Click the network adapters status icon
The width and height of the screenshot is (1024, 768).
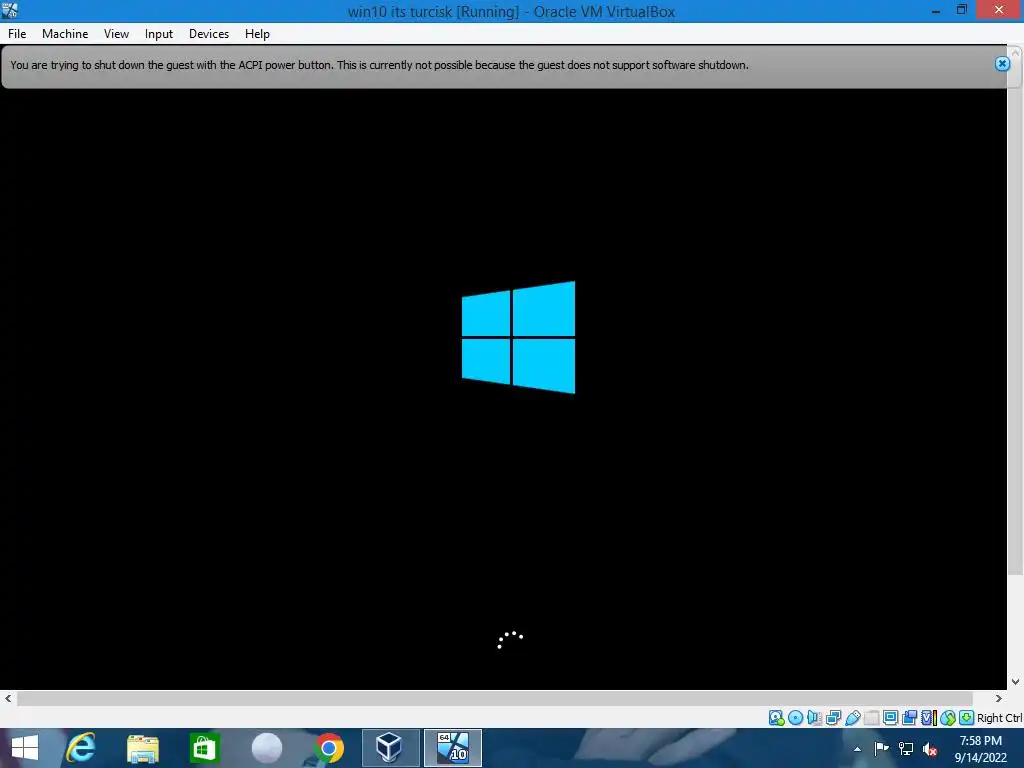833,718
